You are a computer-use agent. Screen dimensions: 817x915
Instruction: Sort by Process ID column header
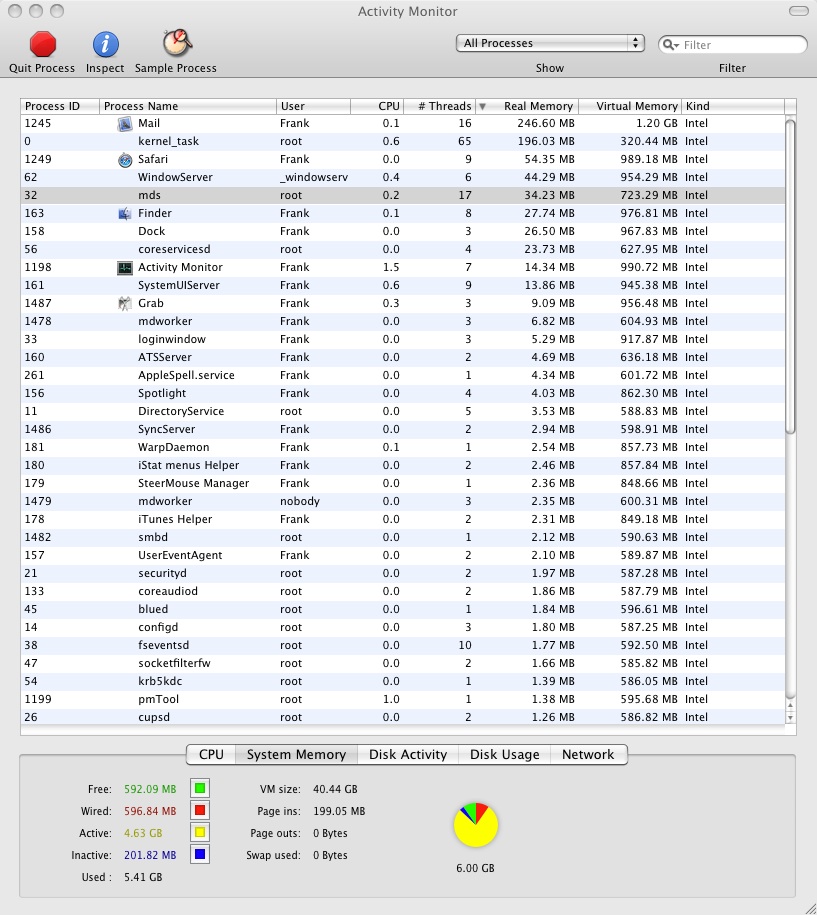(x=60, y=106)
